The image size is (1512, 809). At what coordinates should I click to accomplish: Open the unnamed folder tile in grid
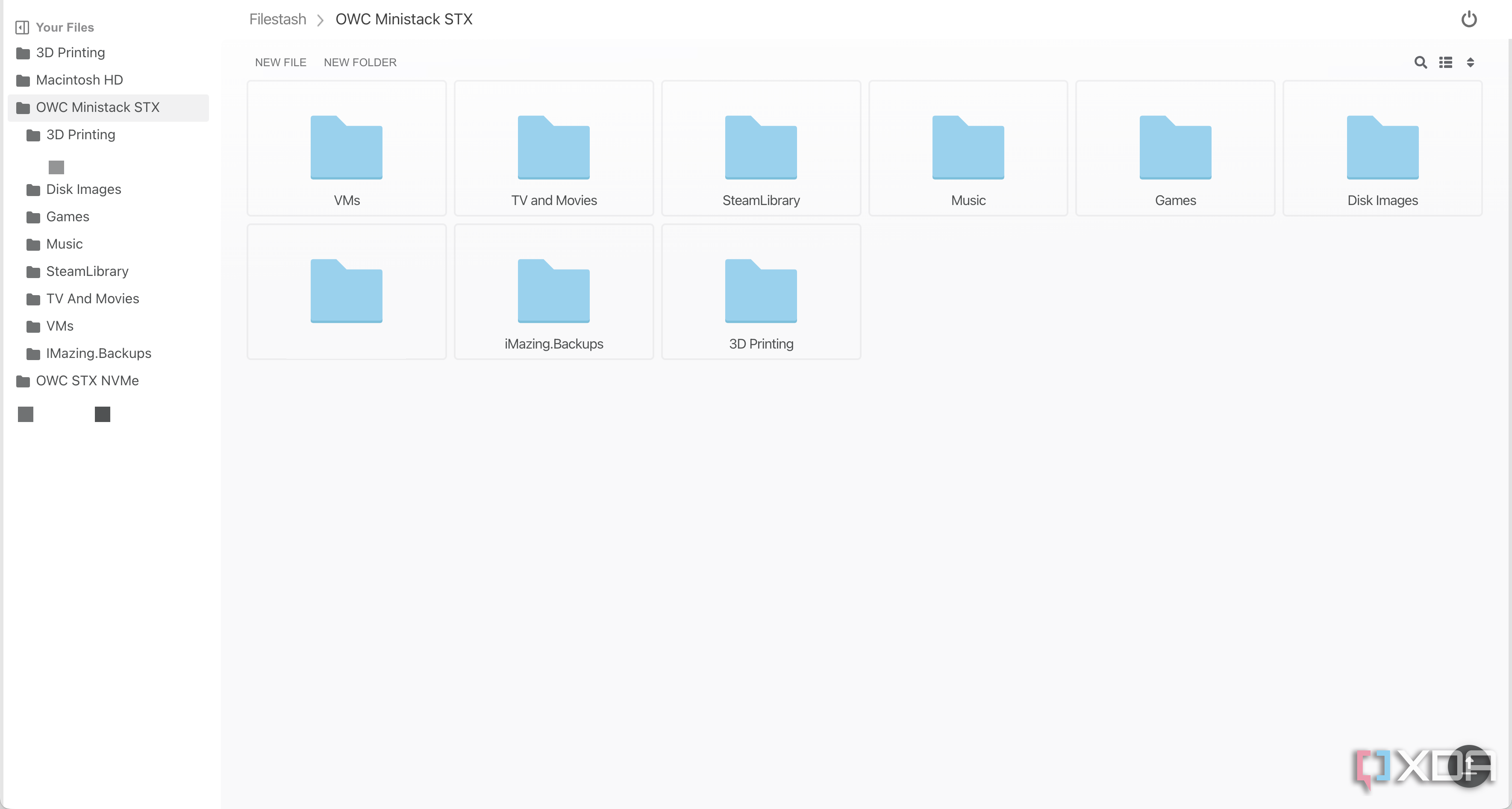coord(346,292)
